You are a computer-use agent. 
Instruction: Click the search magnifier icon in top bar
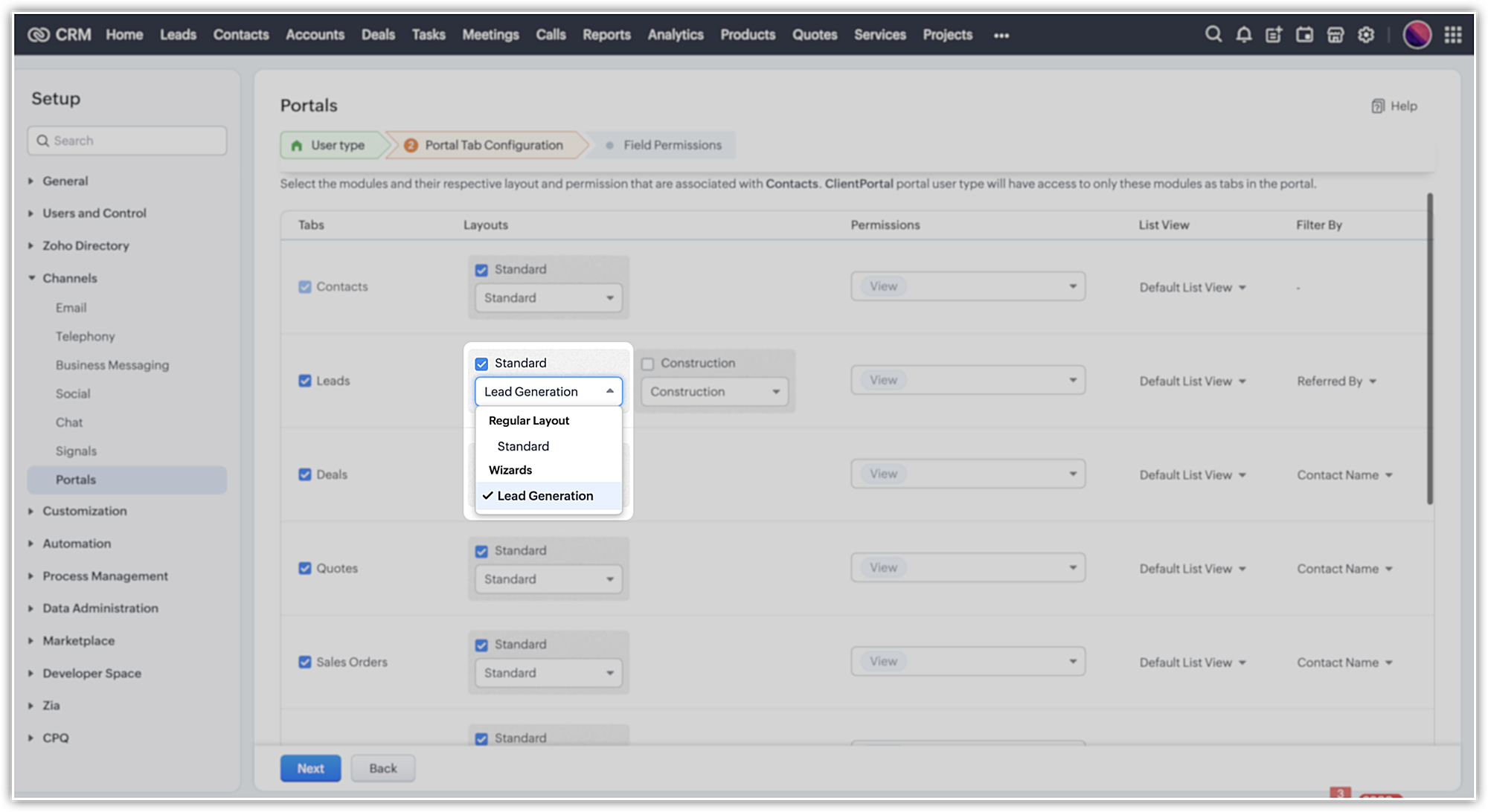[x=1213, y=34]
